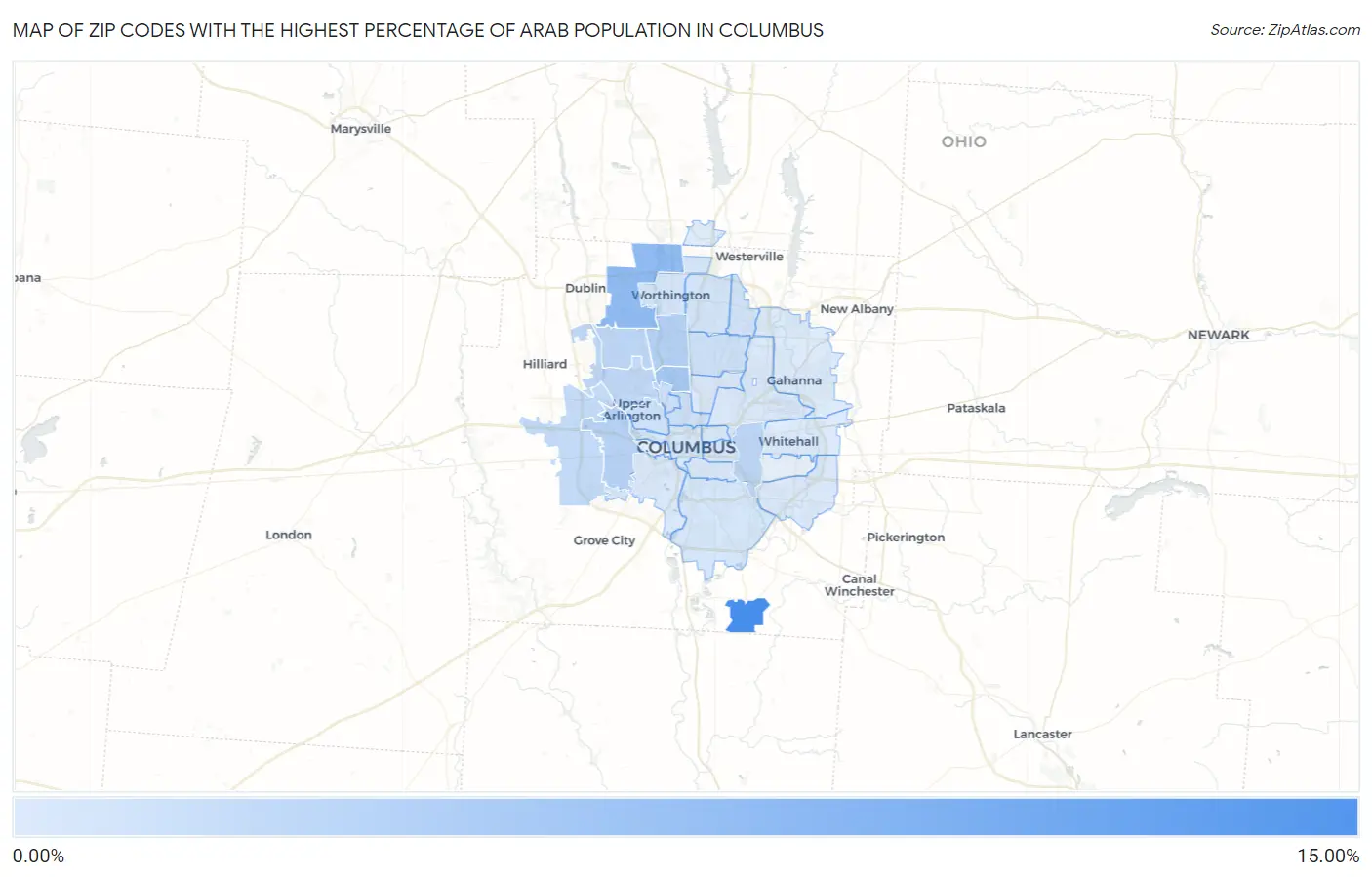Click the Marysville city label
The height and width of the screenshot is (877, 1372).
pyautogui.click(x=360, y=129)
